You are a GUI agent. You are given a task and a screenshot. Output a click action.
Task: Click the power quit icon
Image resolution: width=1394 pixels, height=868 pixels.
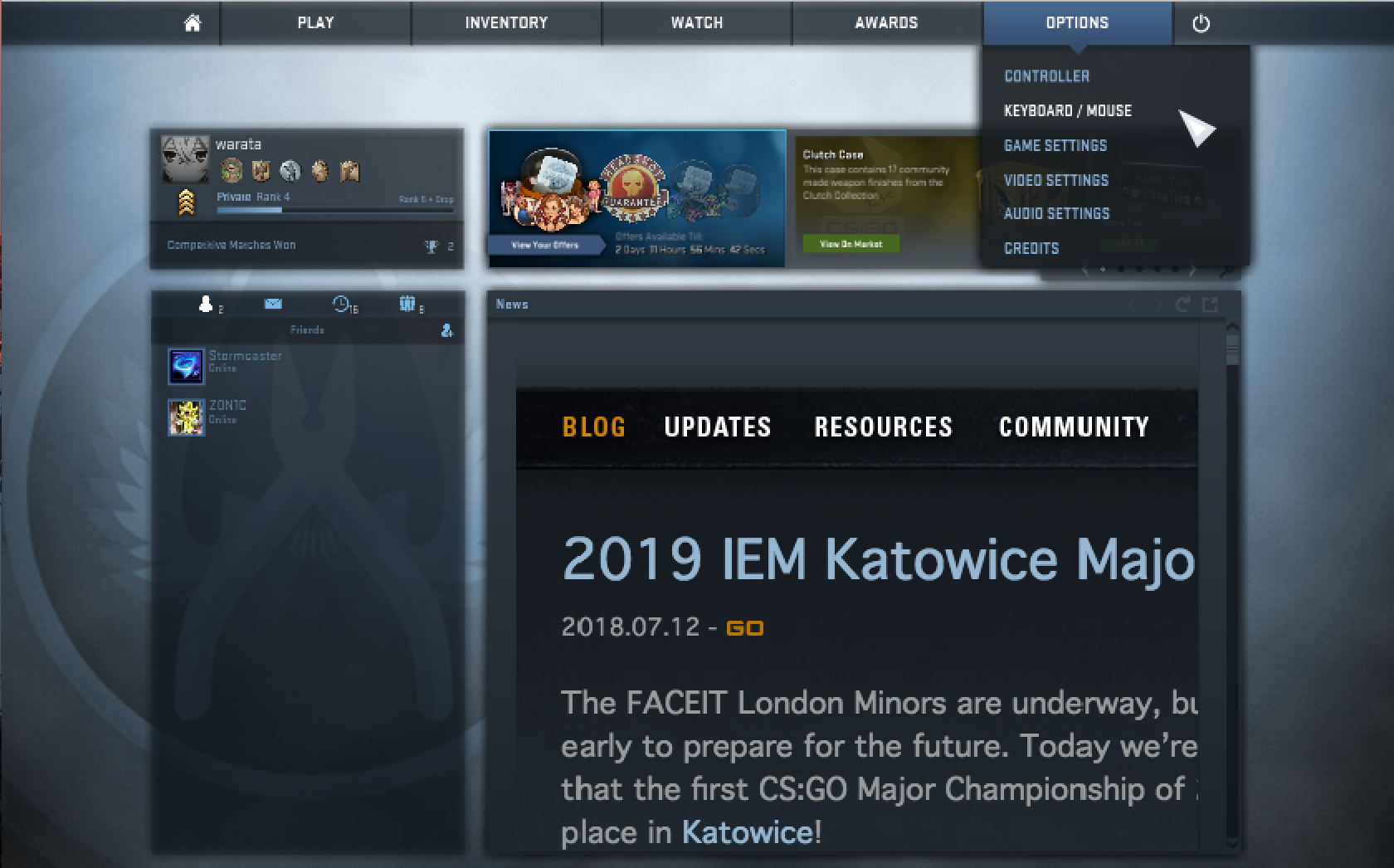[1201, 23]
